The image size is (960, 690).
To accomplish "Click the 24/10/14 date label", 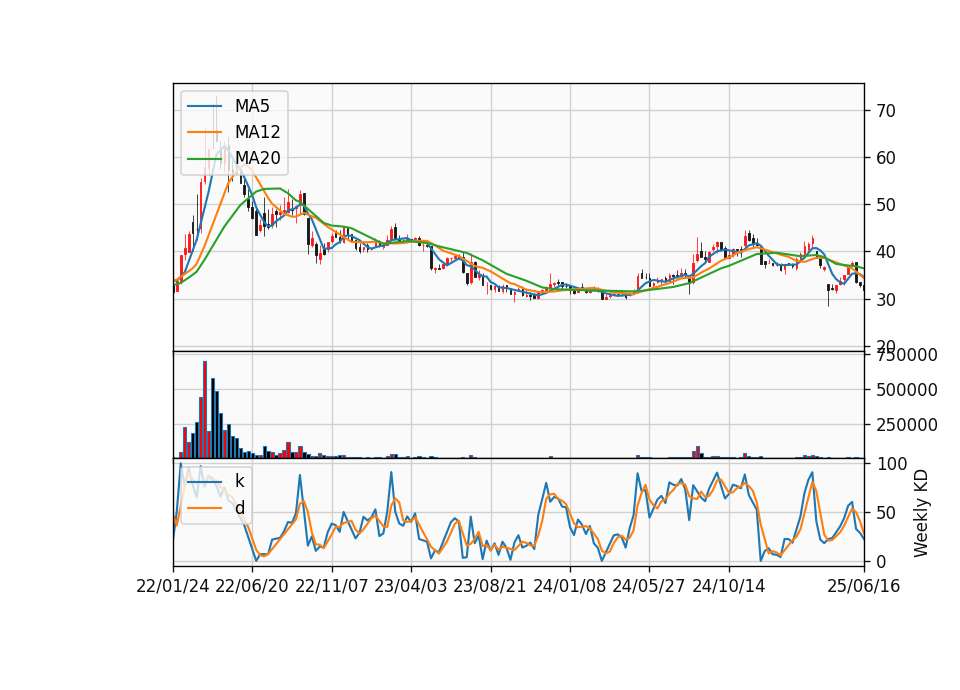I will [x=729, y=586].
